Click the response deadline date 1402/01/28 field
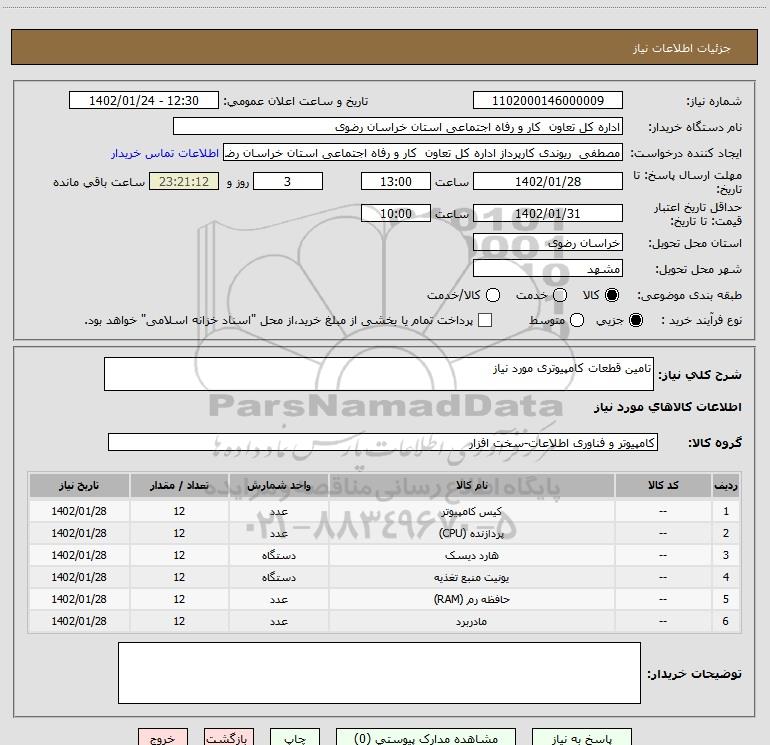This screenshot has height=745, width=770. pos(548,181)
